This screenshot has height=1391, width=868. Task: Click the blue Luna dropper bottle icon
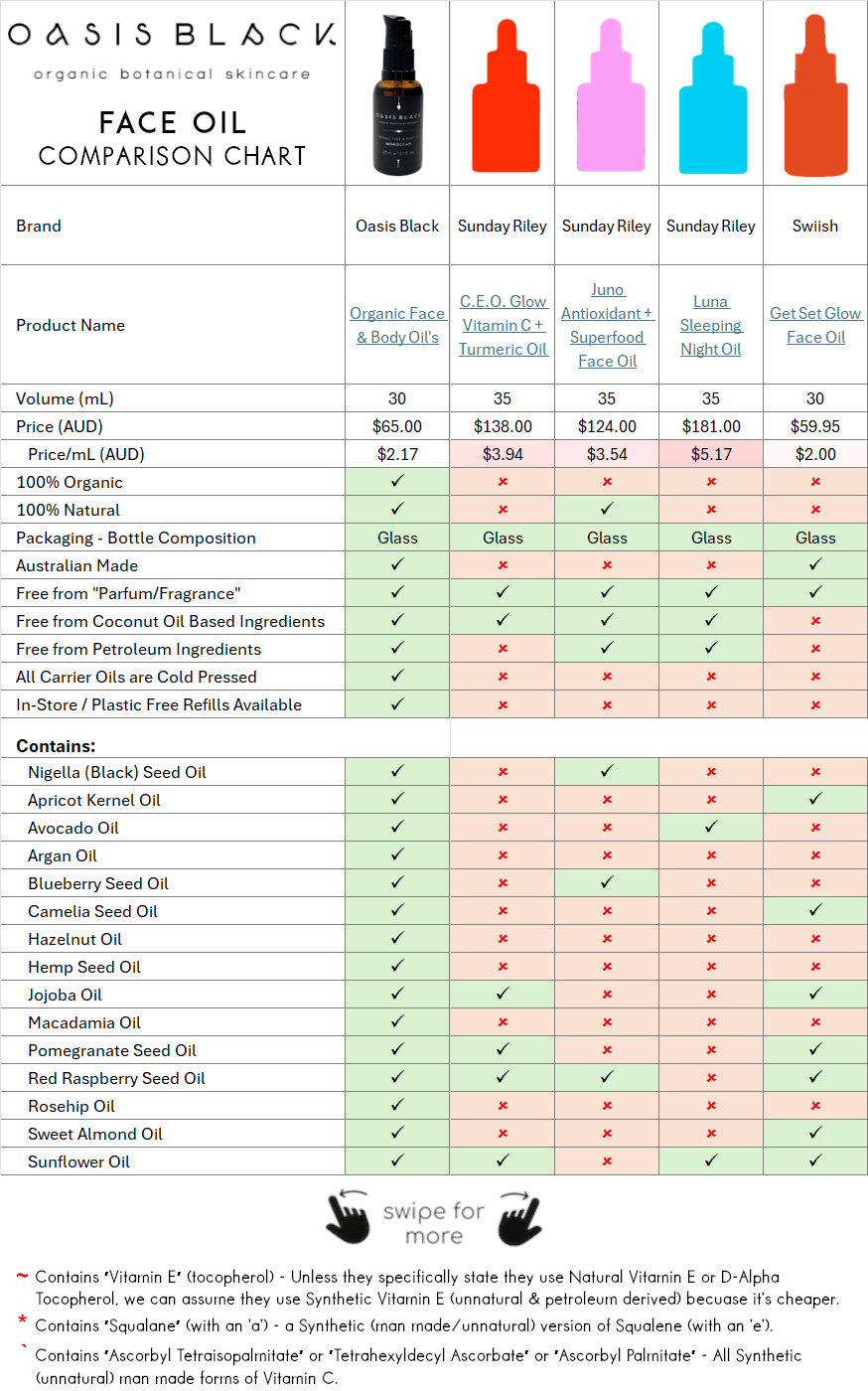pos(710,91)
